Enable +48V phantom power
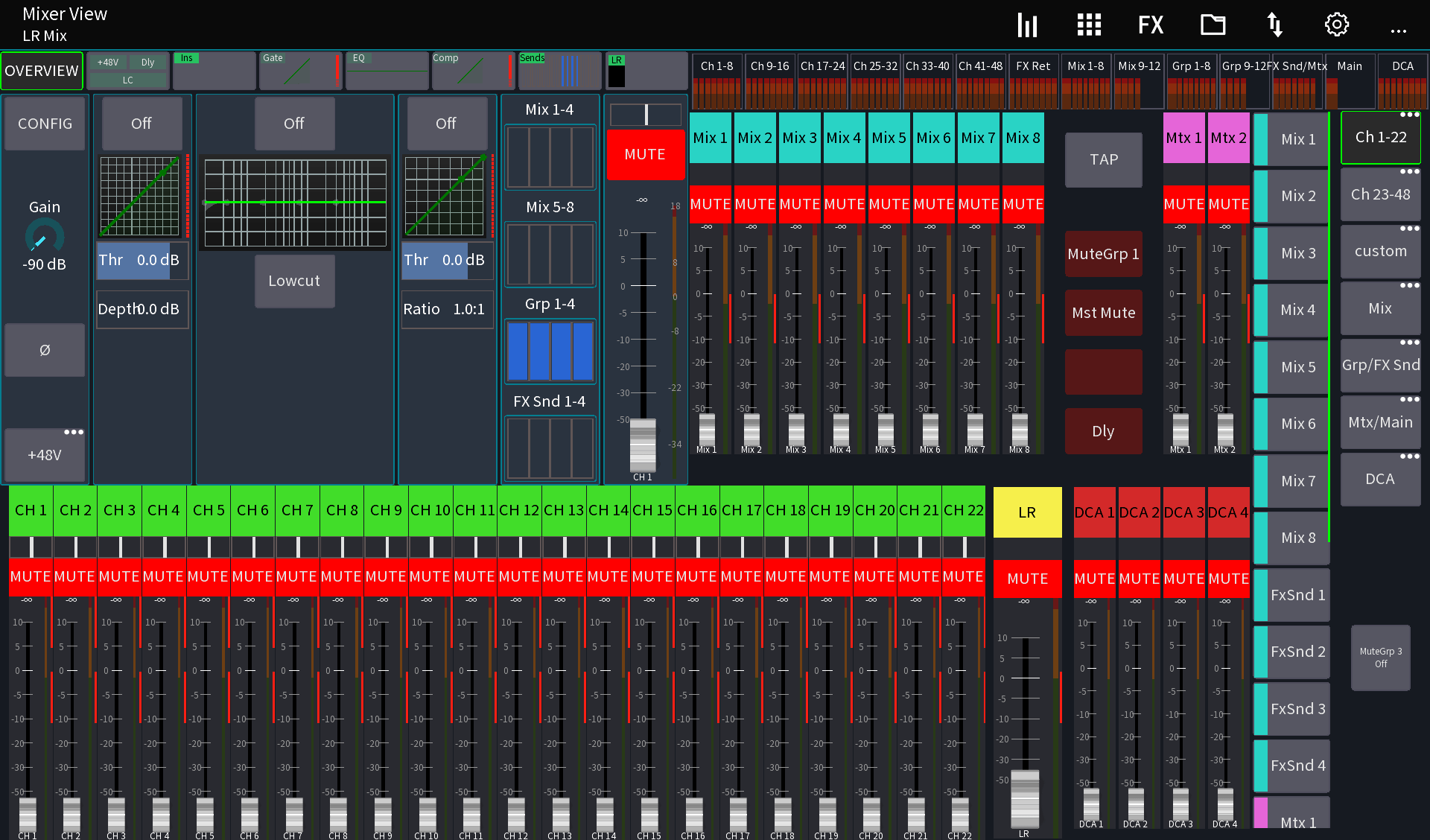1430x840 pixels. (44, 454)
